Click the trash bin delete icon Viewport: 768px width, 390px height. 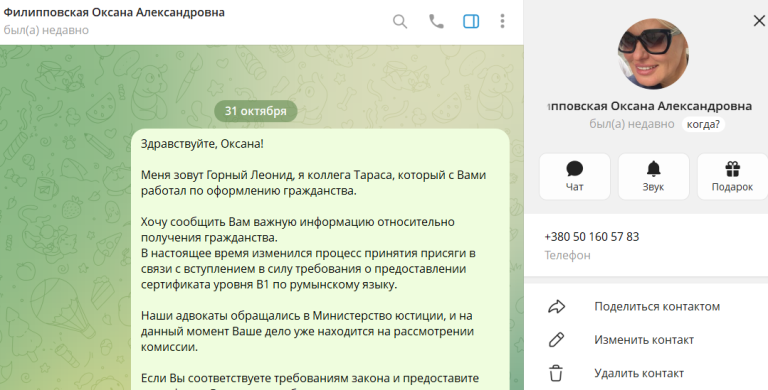(x=556, y=373)
